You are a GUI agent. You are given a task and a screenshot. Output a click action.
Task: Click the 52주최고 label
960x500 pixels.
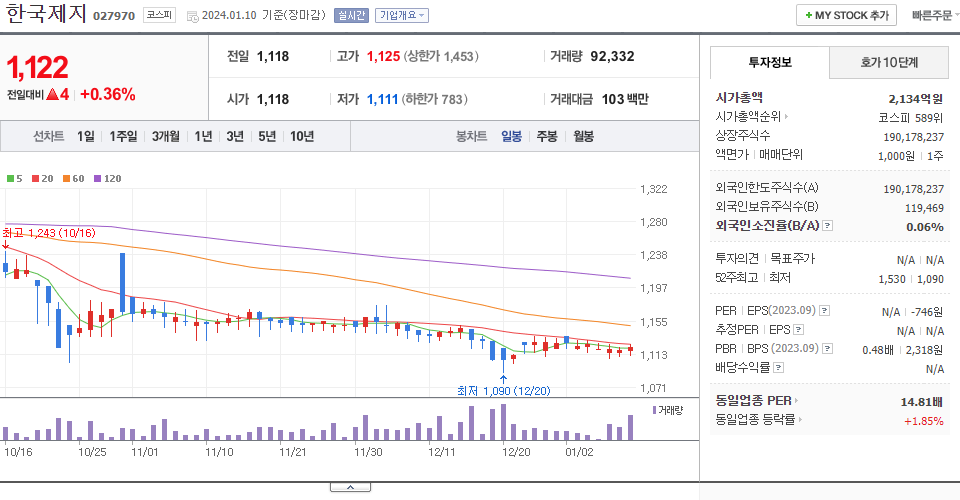point(737,278)
